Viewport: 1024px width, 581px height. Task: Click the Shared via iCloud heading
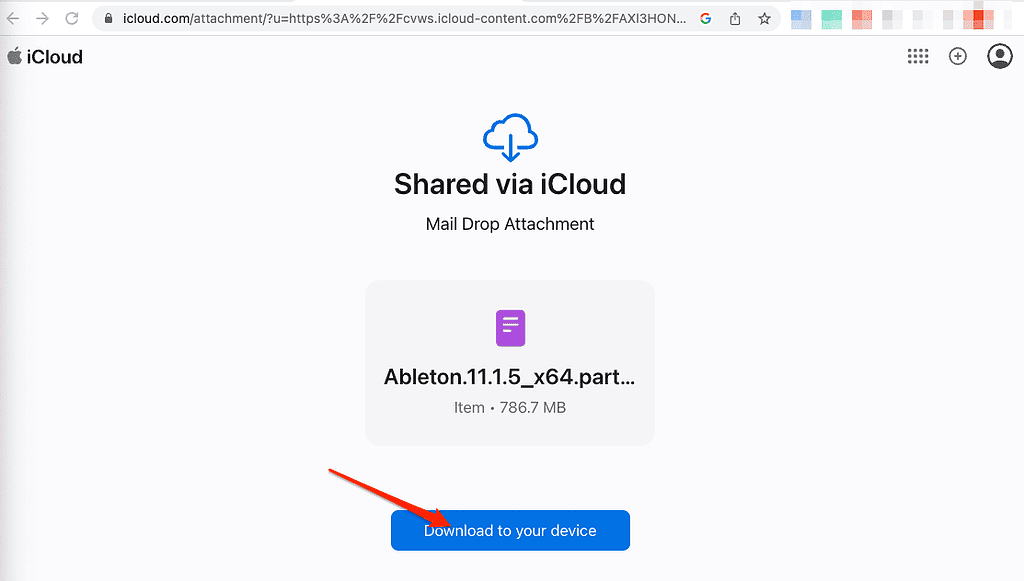pos(510,184)
